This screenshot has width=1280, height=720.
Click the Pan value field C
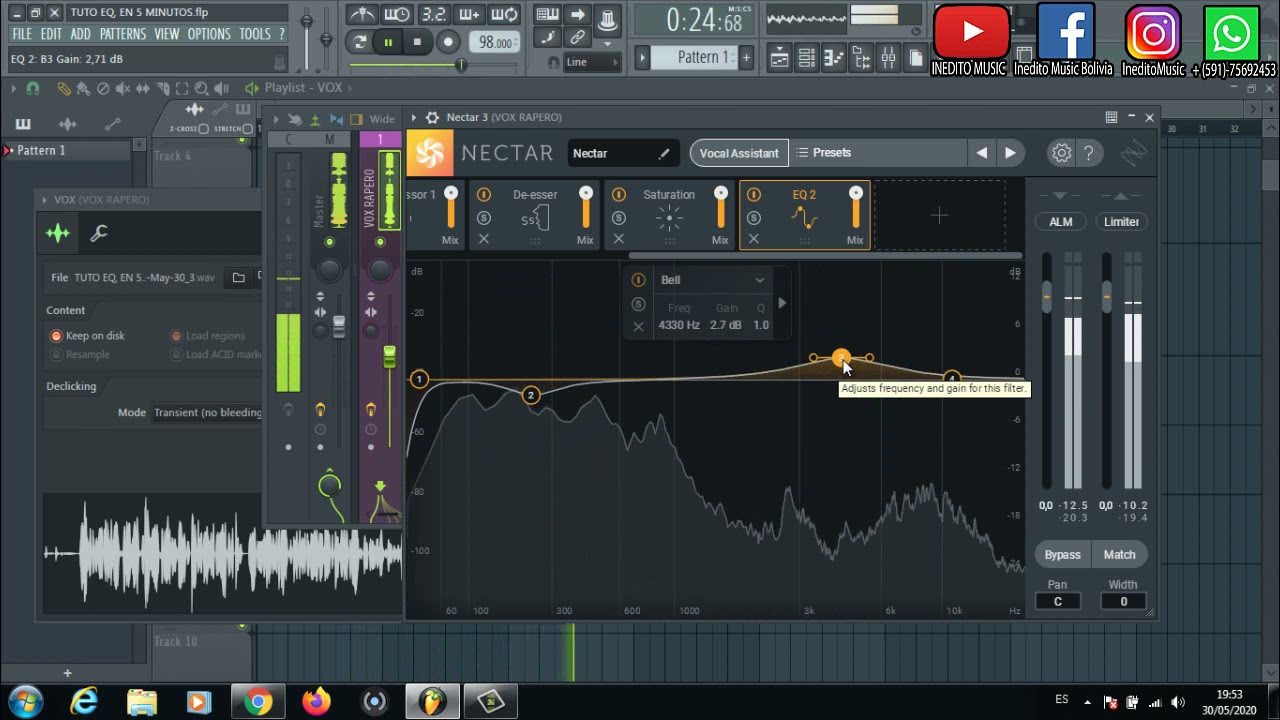pyautogui.click(x=1057, y=601)
